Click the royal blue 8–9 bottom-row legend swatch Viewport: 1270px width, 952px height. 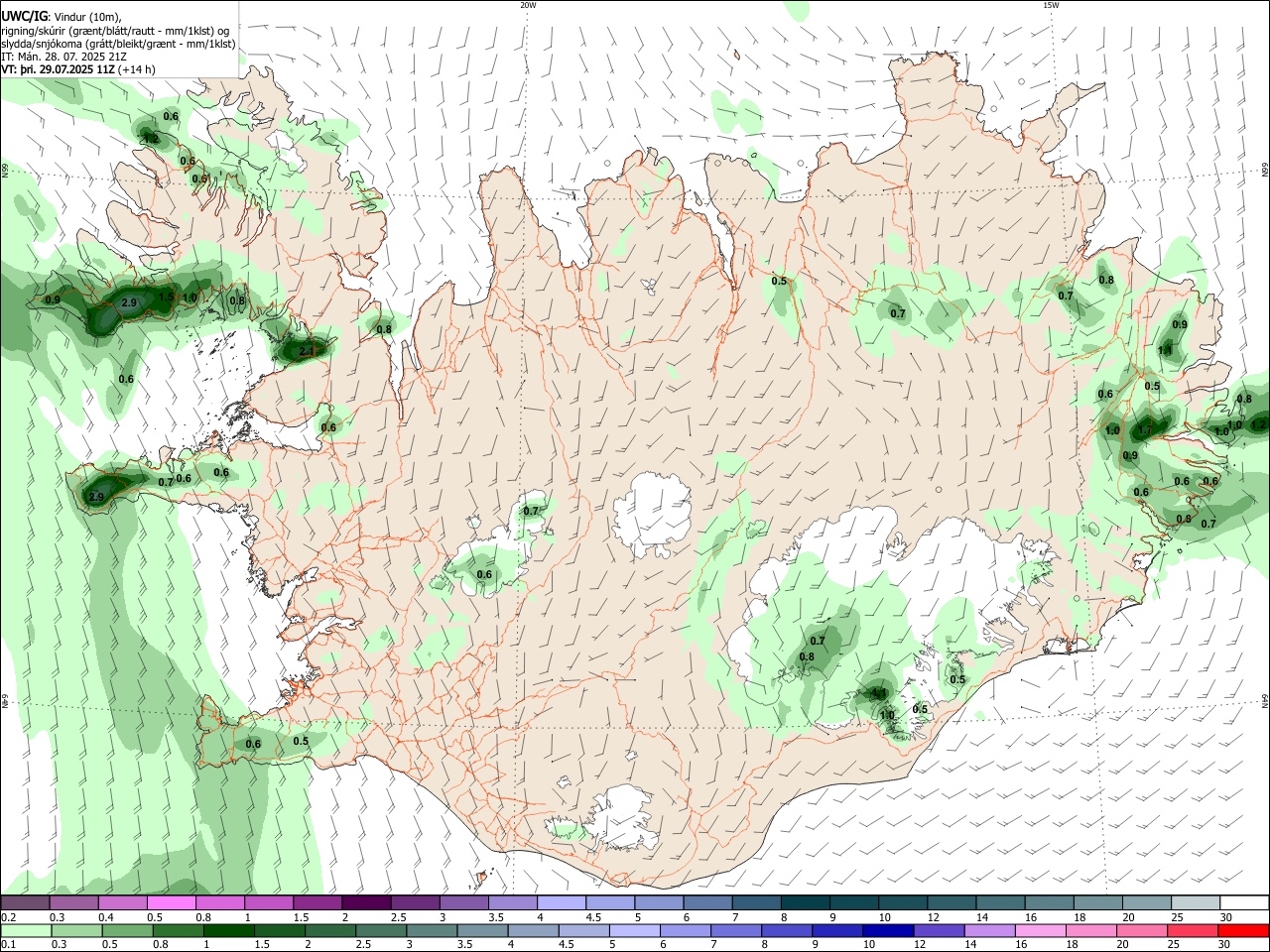click(x=786, y=931)
